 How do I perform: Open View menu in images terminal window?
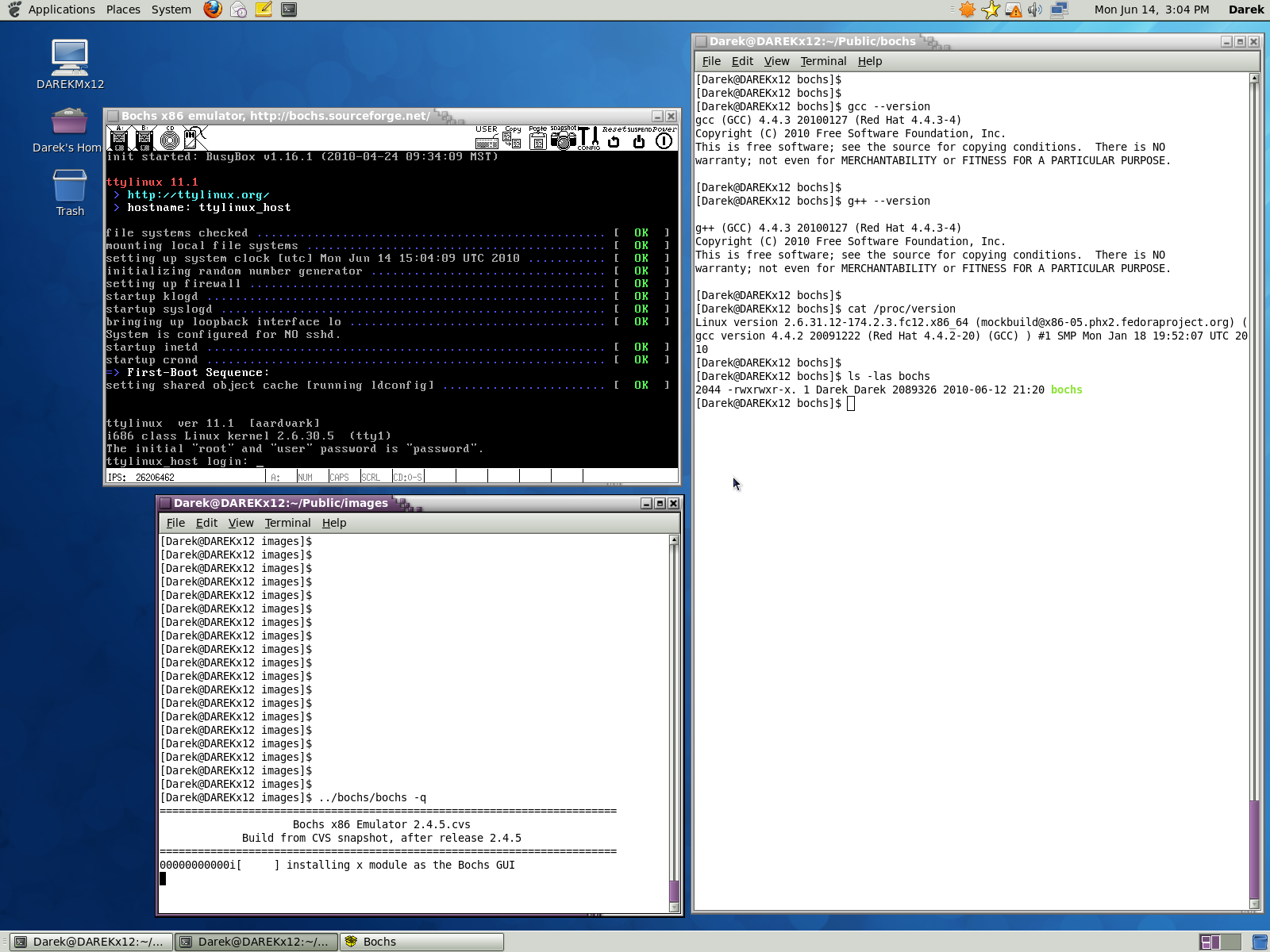(x=241, y=523)
